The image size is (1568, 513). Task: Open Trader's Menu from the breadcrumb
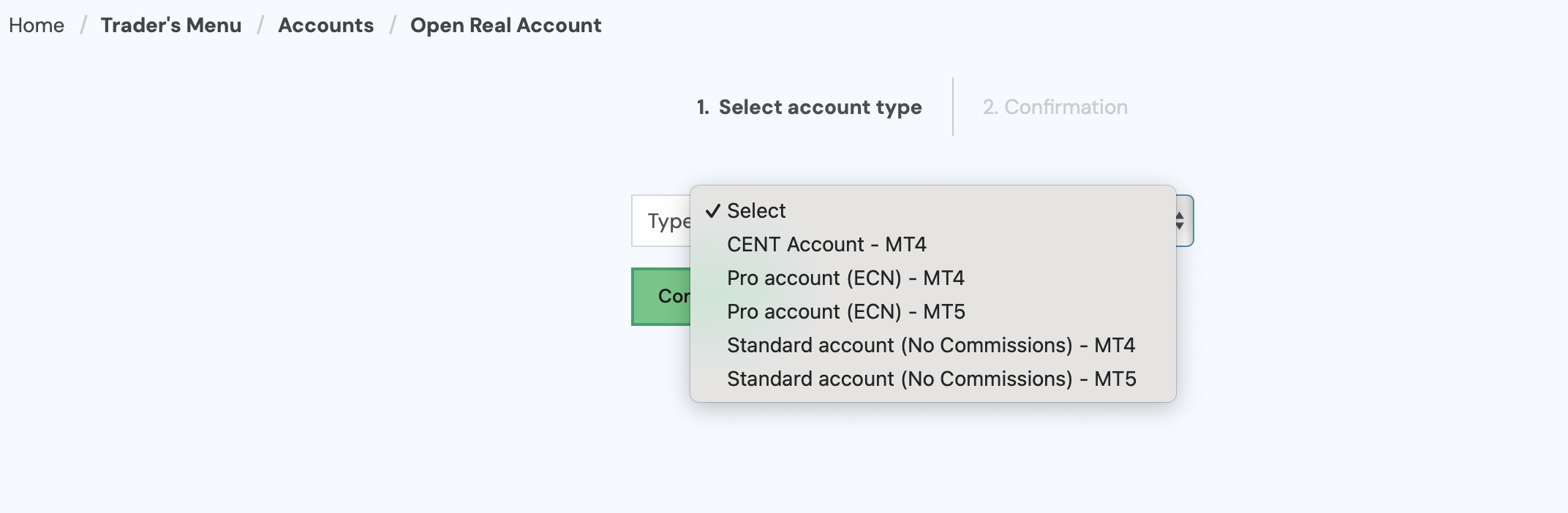coord(171,26)
